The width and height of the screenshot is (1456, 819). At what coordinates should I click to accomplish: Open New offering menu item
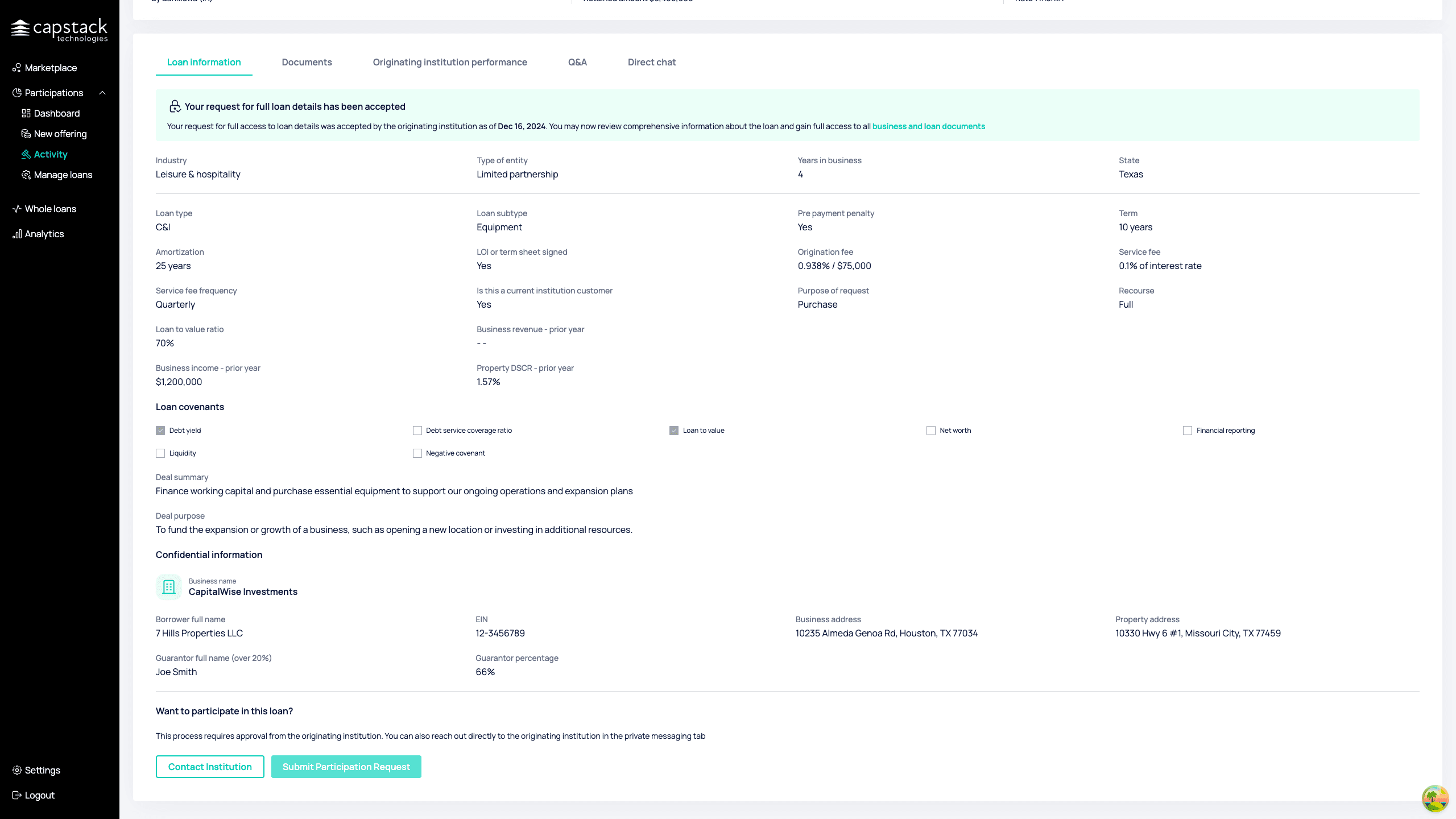click(60, 134)
